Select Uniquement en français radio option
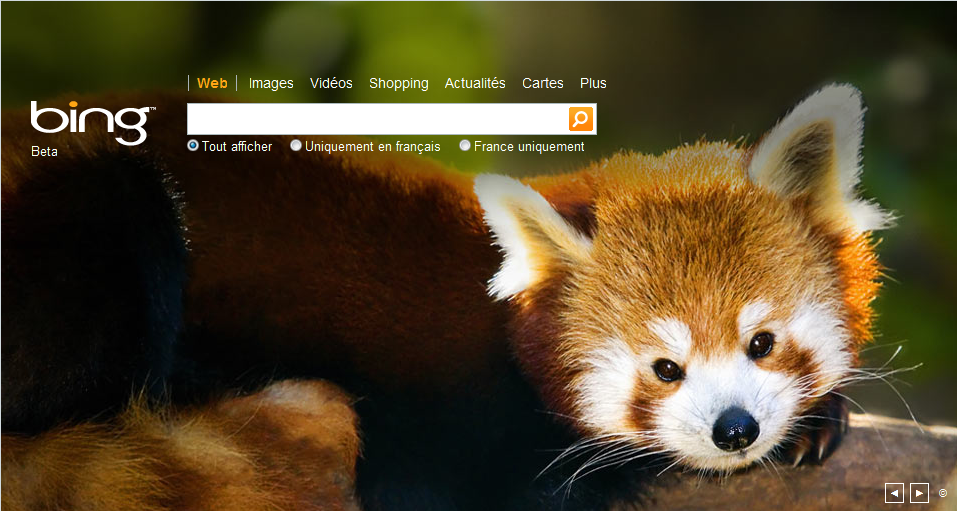 (x=296, y=145)
